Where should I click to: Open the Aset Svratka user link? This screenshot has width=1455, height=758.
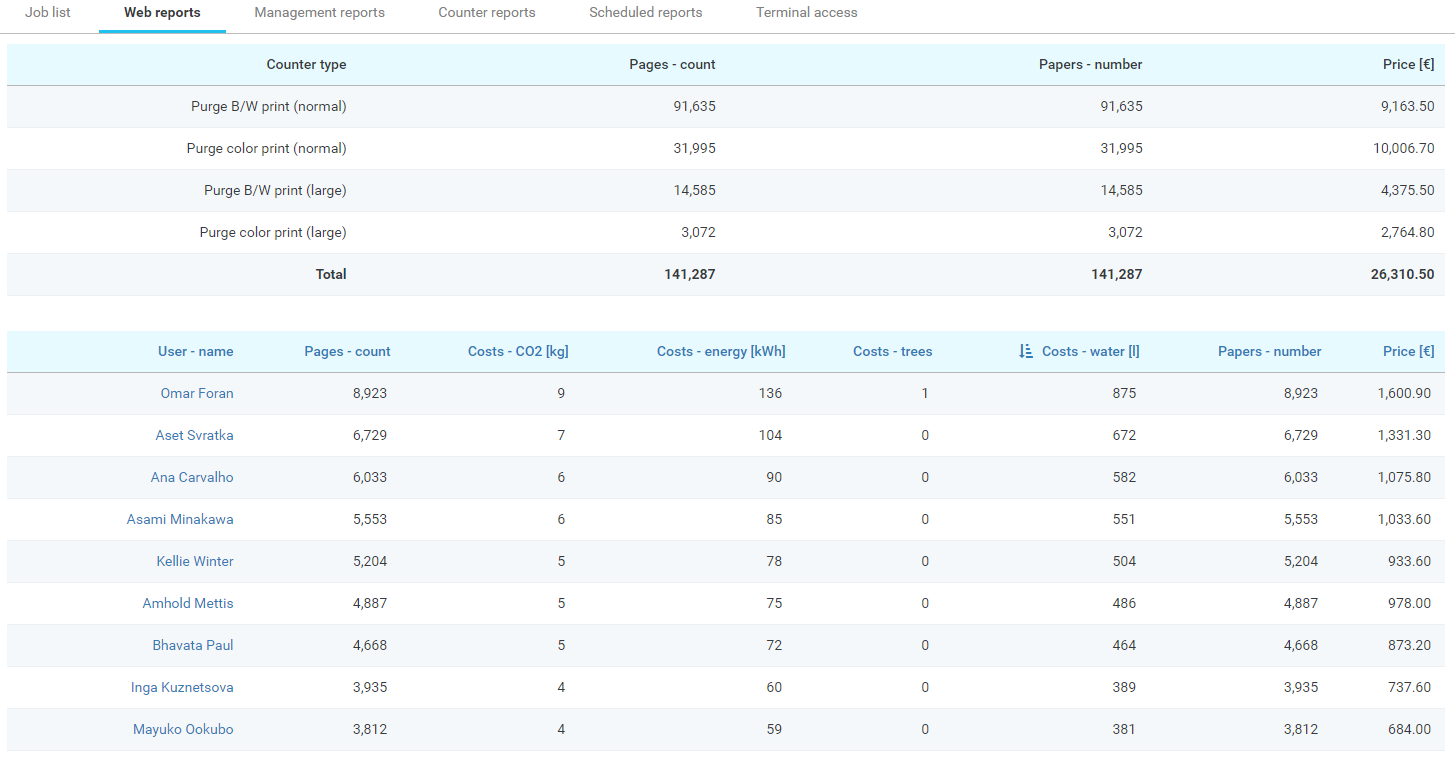coord(194,435)
